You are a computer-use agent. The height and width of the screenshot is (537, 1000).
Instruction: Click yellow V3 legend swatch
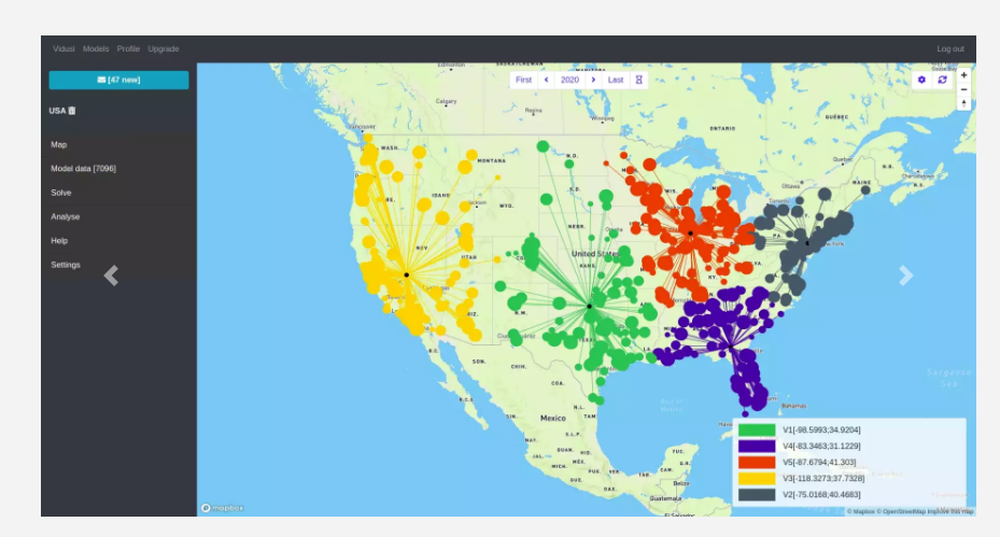tap(756, 478)
